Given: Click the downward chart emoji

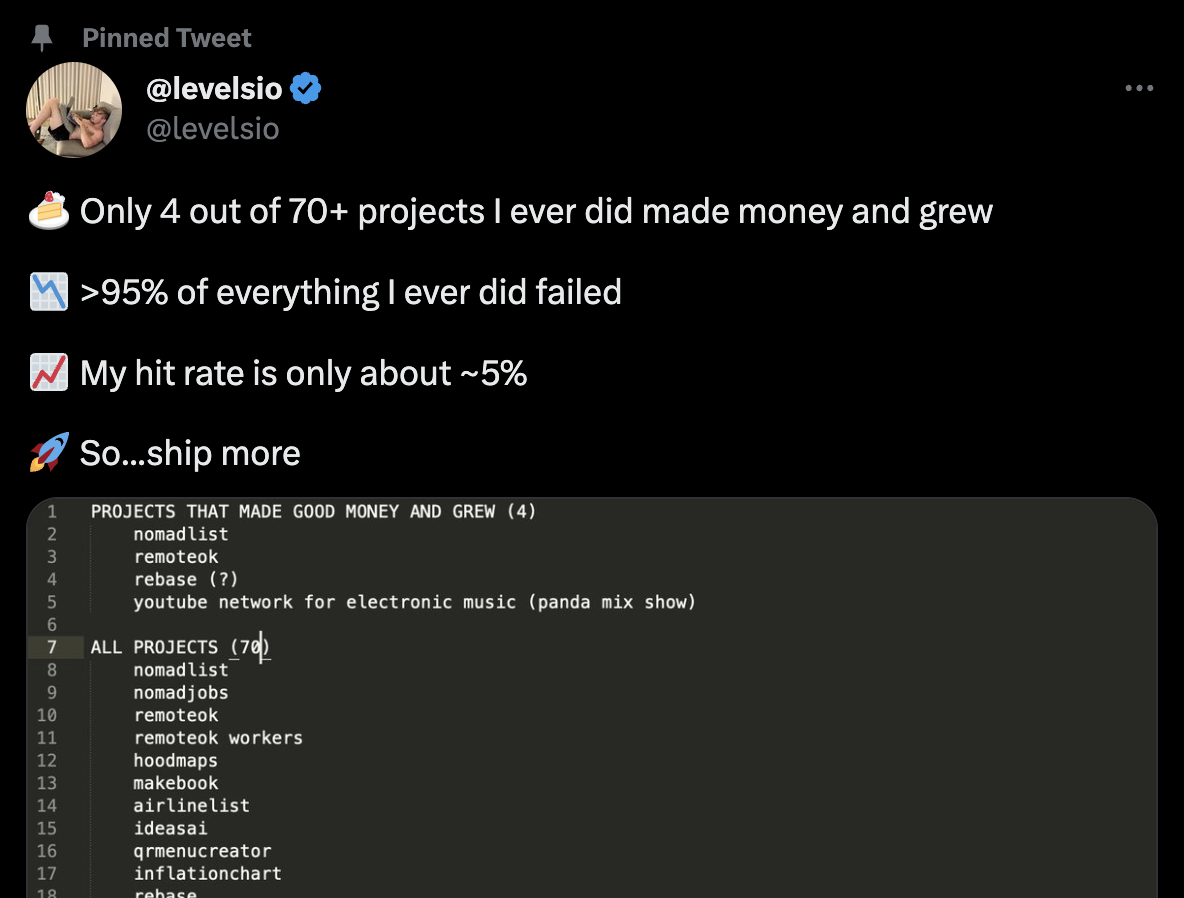Looking at the screenshot, I should coord(48,291).
